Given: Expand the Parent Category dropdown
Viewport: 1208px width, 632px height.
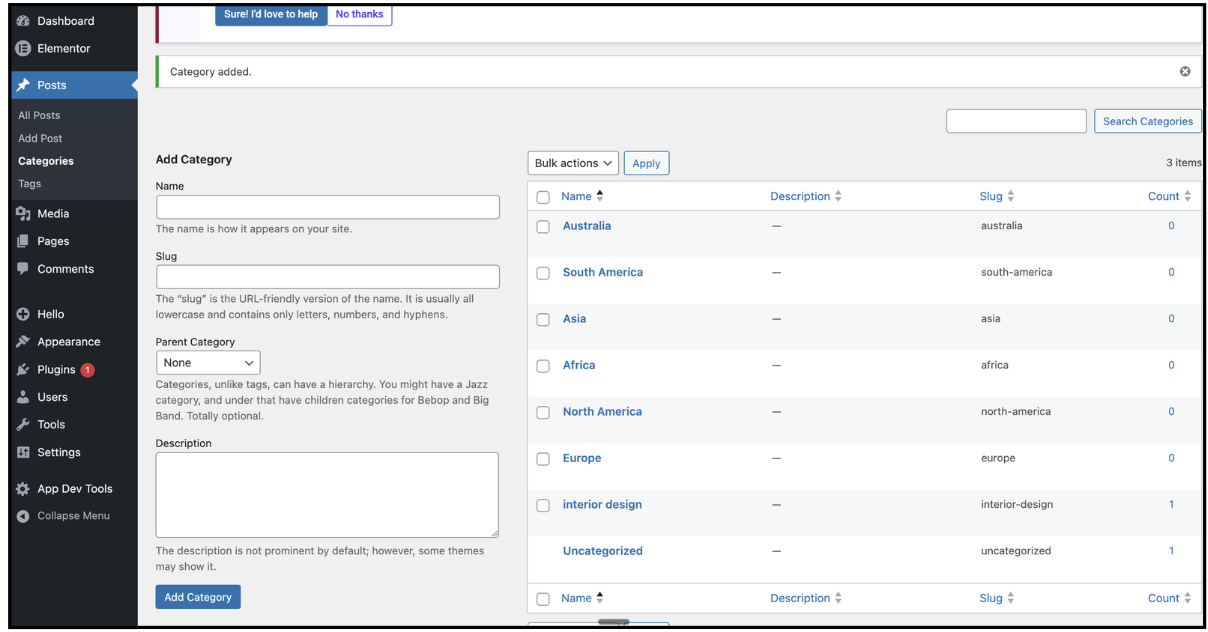Looking at the screenshot, I should [x=208, y=363].
